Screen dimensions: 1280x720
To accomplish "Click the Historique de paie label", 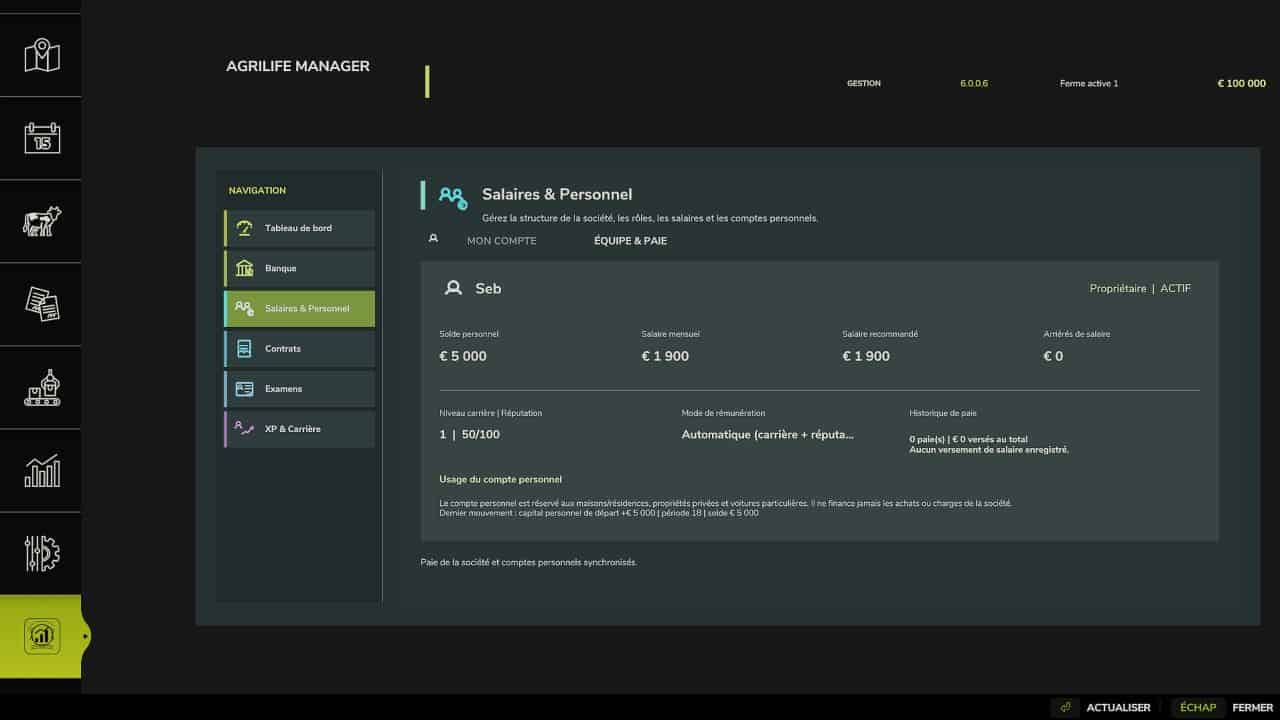I will click(x=943, y=413).
